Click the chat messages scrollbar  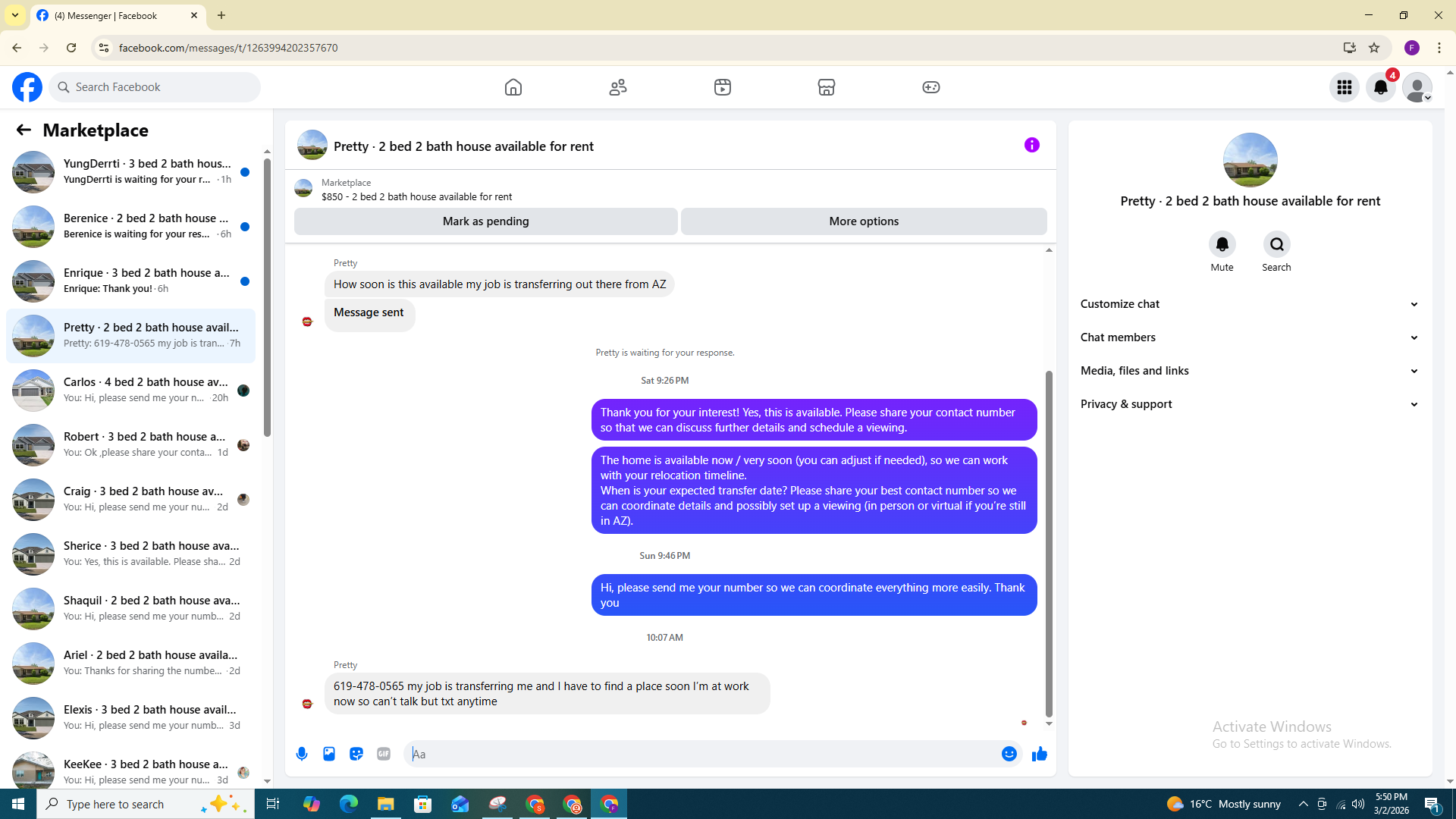[x=1049, y=544]
